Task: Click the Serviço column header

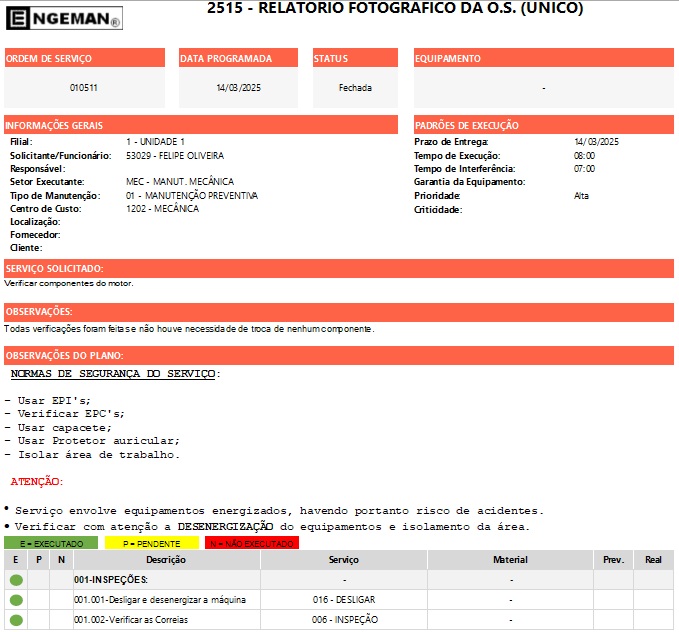Action: [343, 560]
